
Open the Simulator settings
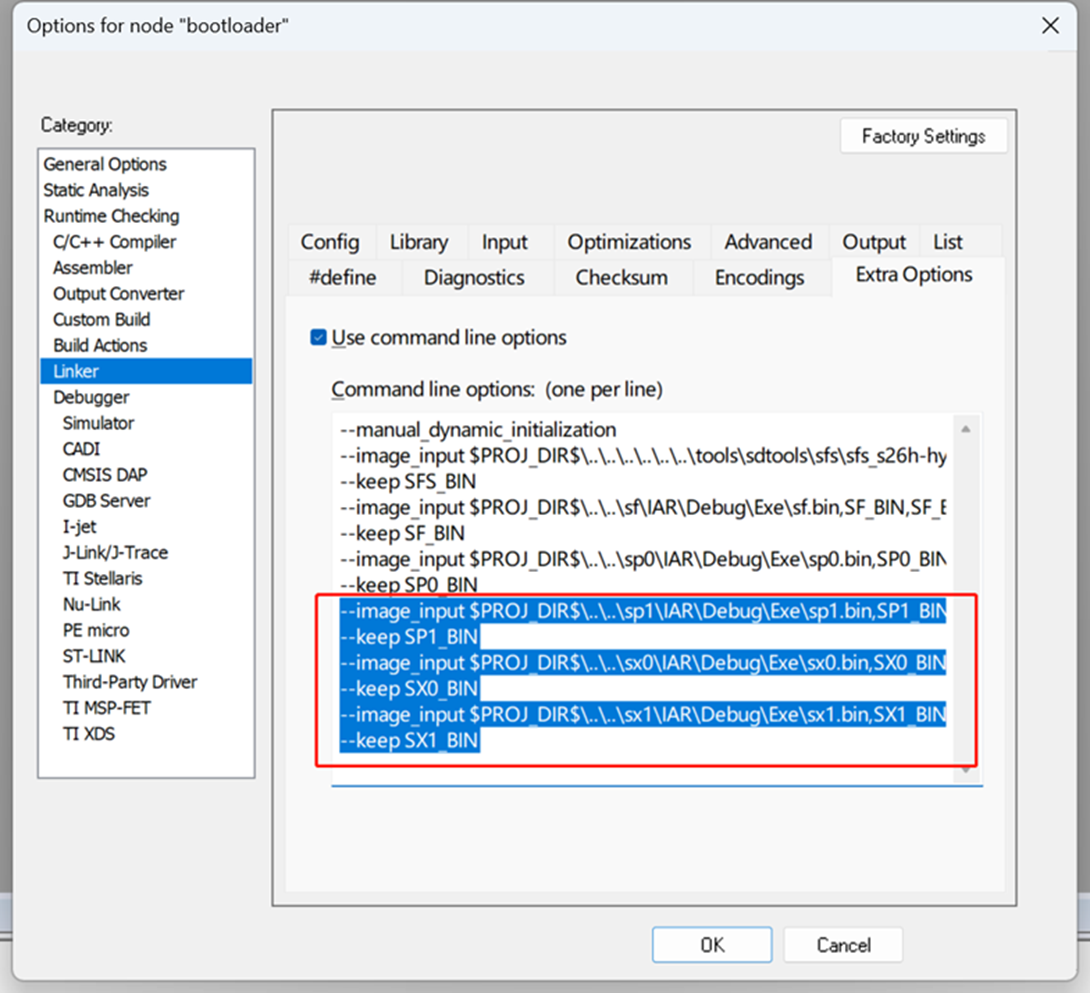pyautogui.click(x=98, y=423)
